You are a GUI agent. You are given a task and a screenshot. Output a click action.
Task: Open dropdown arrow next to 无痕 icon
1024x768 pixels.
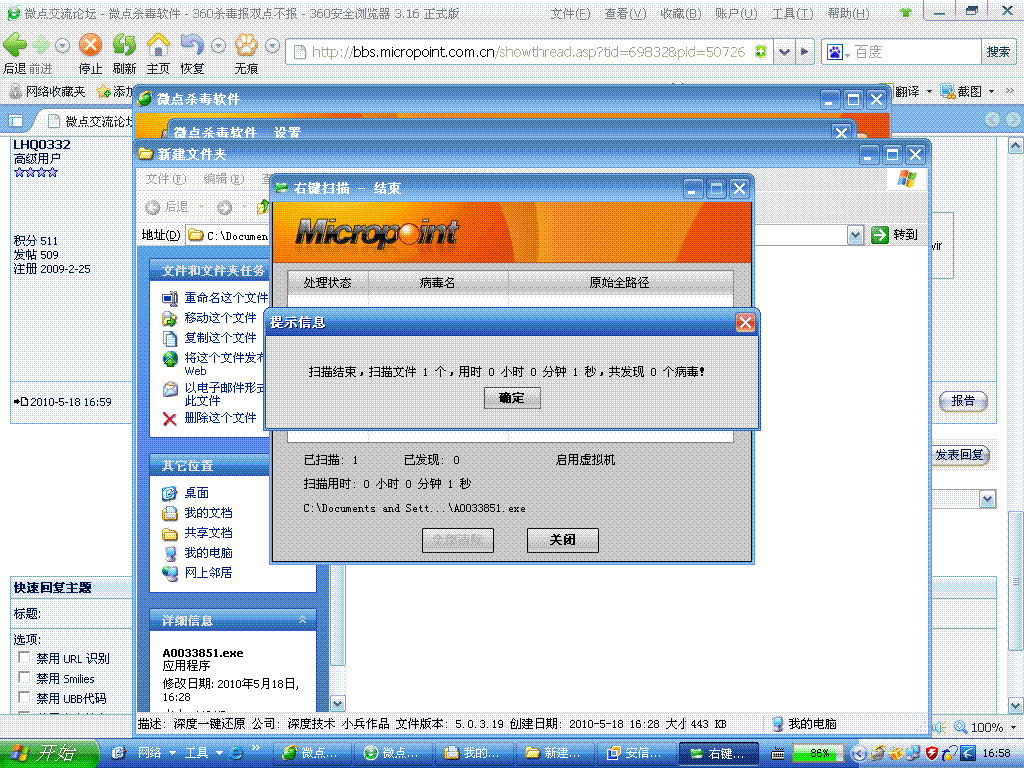(x=273, y=46)
